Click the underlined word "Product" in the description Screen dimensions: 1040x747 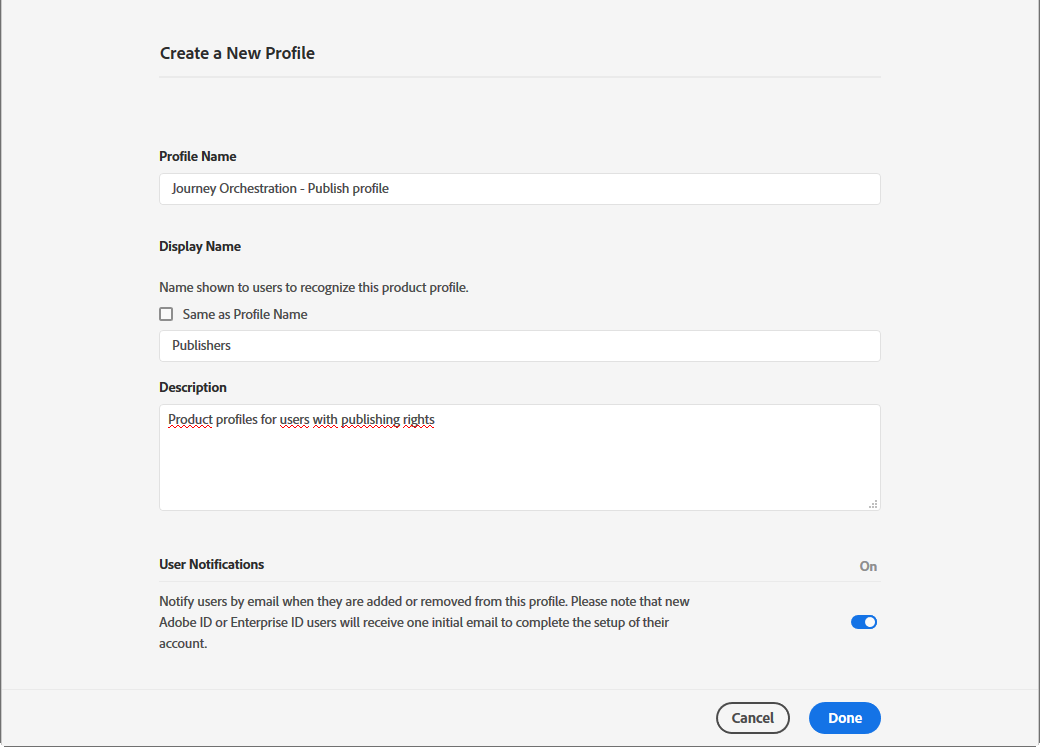pyautogui.click(x=190, y=420)
